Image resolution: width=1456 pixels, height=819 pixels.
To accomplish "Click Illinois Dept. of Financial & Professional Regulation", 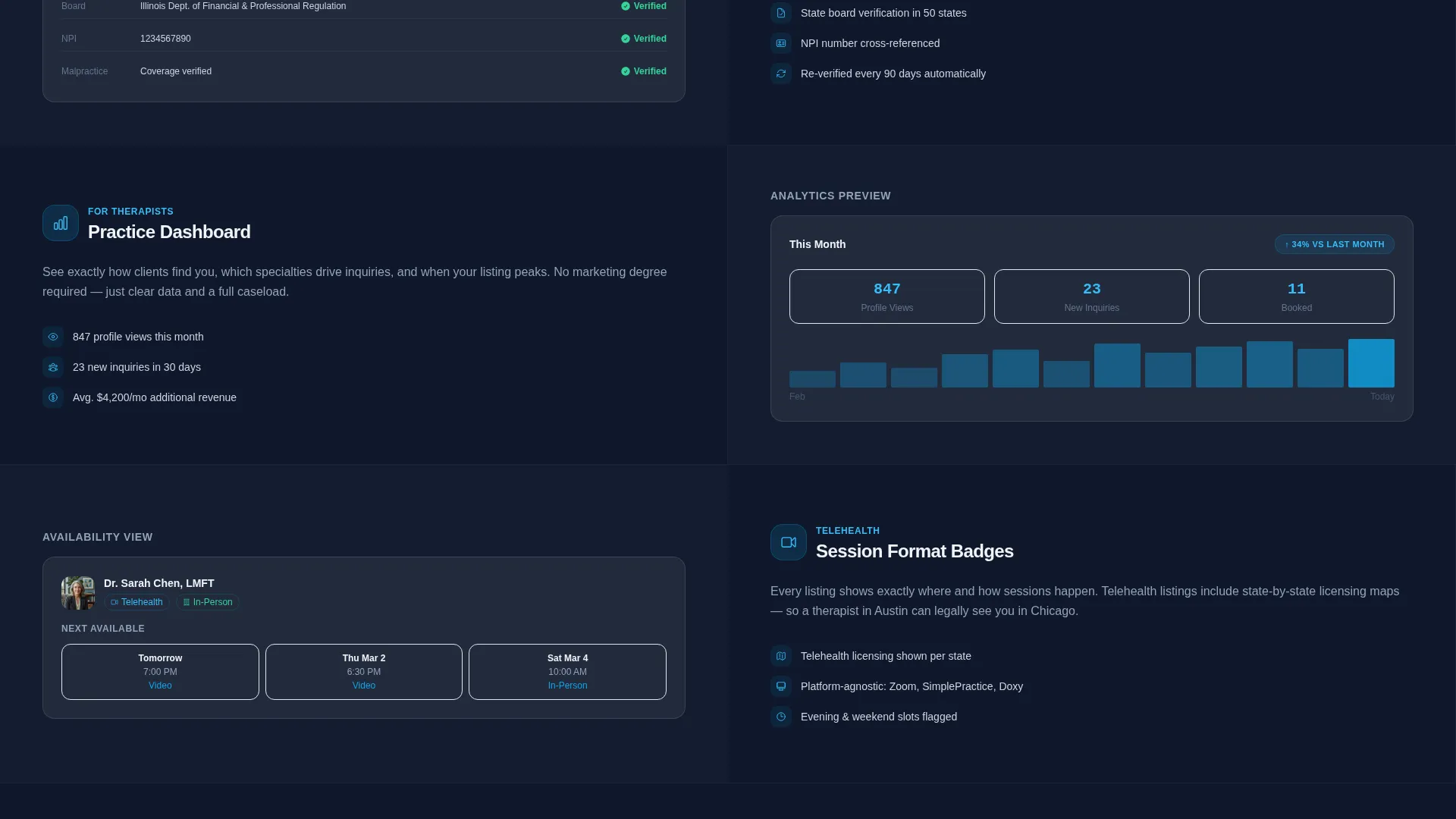I will click(243, 6).
